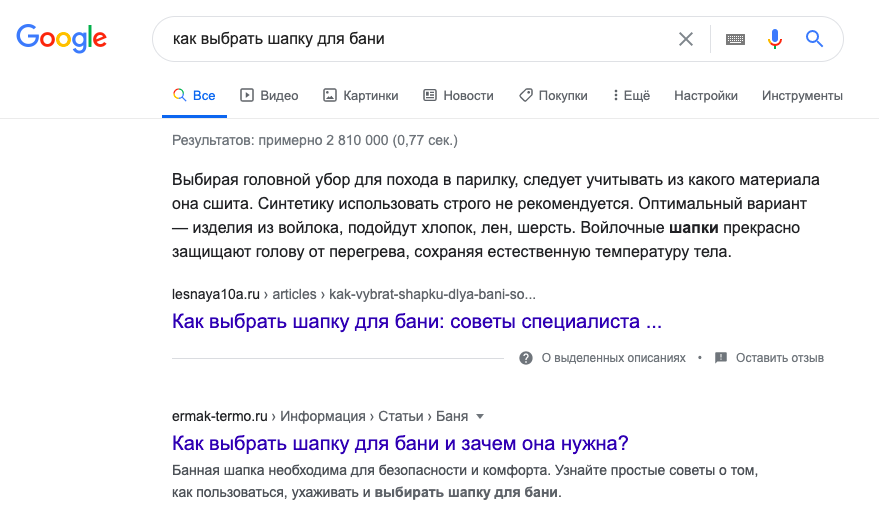Open the on-screen keyboard icon

[735, 39]
